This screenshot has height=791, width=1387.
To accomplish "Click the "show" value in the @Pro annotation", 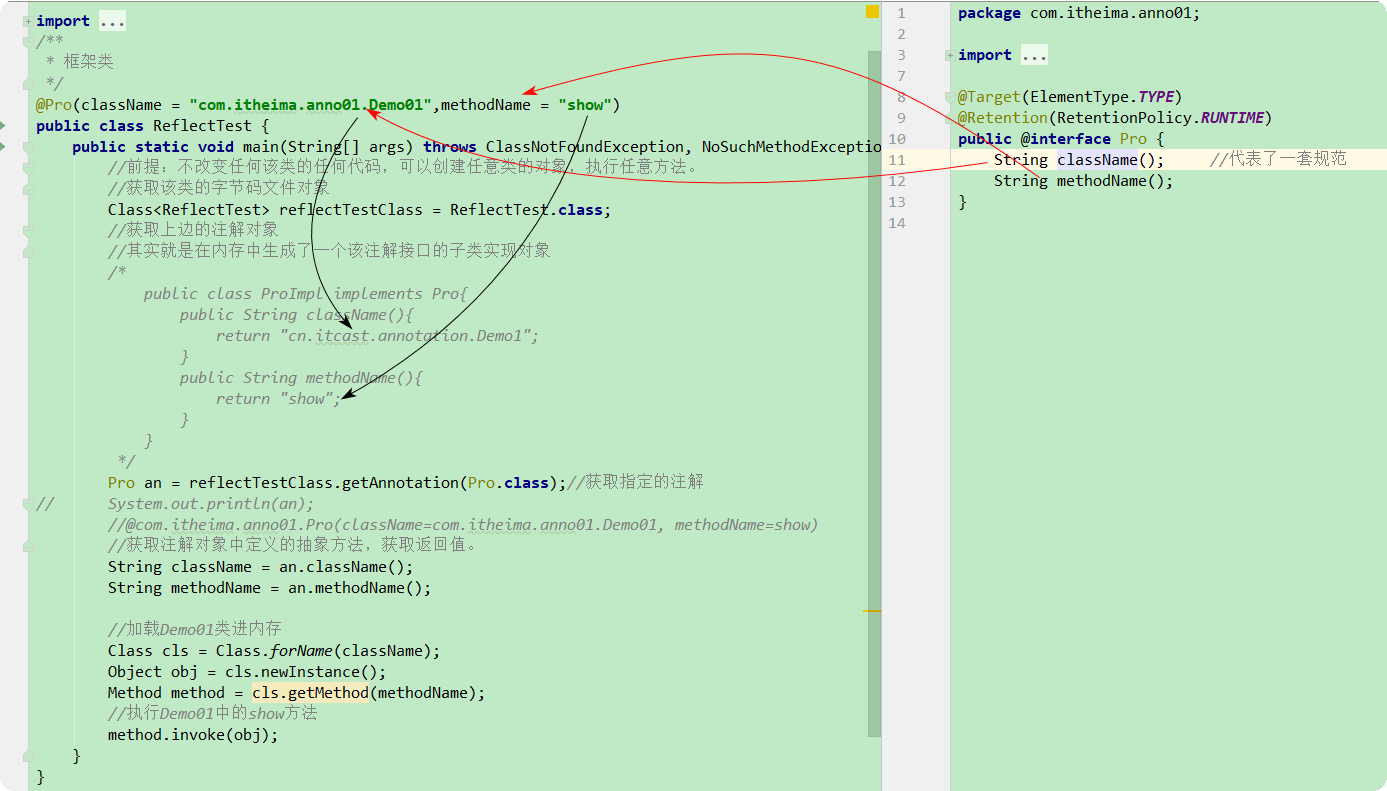I will pos(585,105).
